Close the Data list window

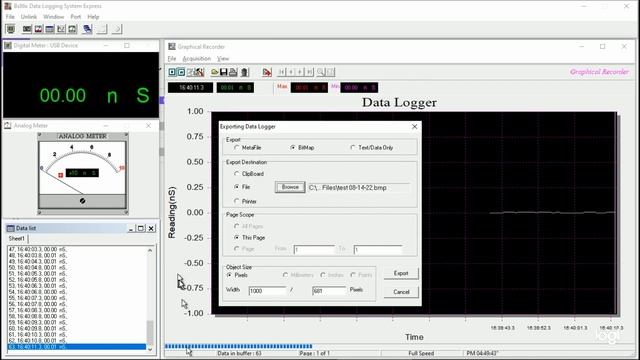[x=151, y=229]
